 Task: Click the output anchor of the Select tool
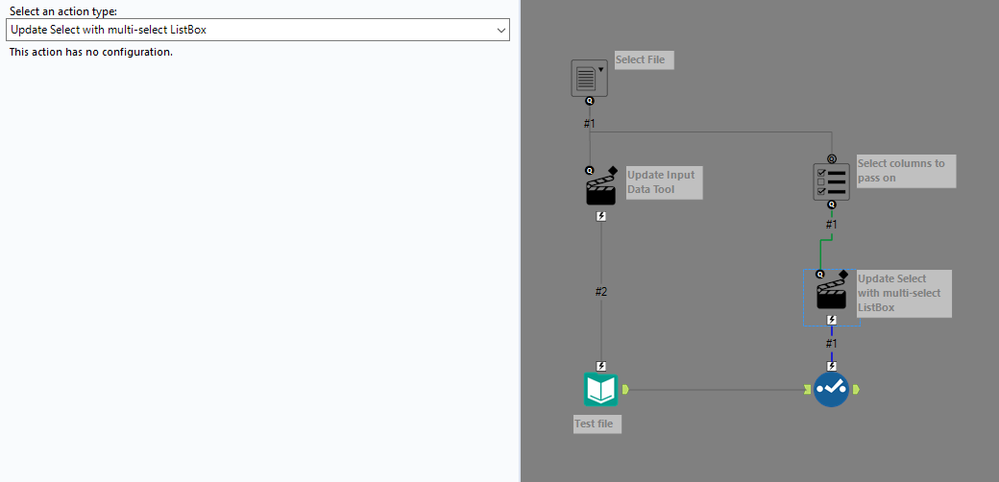pos(856,389)
